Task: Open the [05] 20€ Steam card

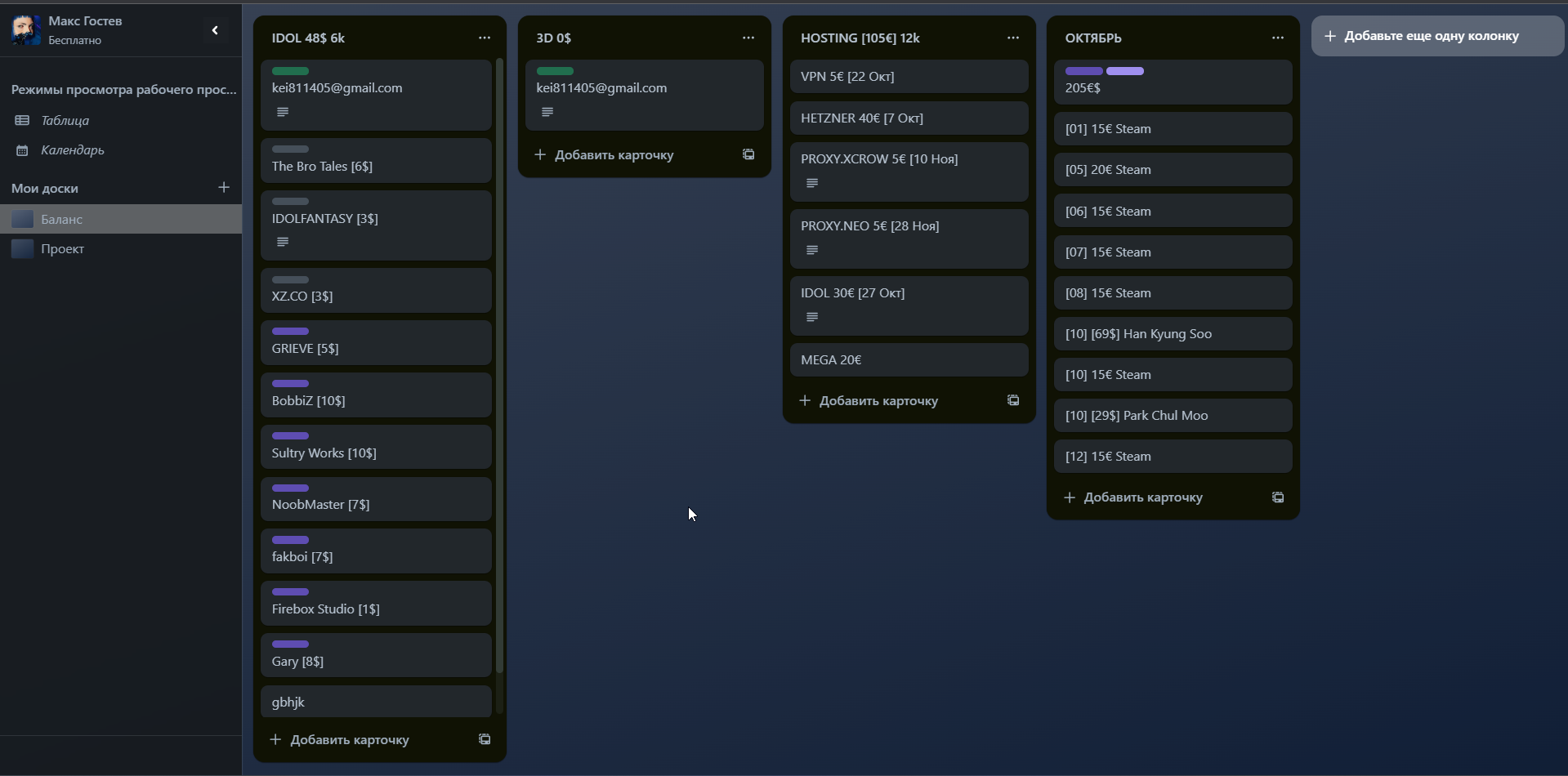Action: coord(1173,169)
